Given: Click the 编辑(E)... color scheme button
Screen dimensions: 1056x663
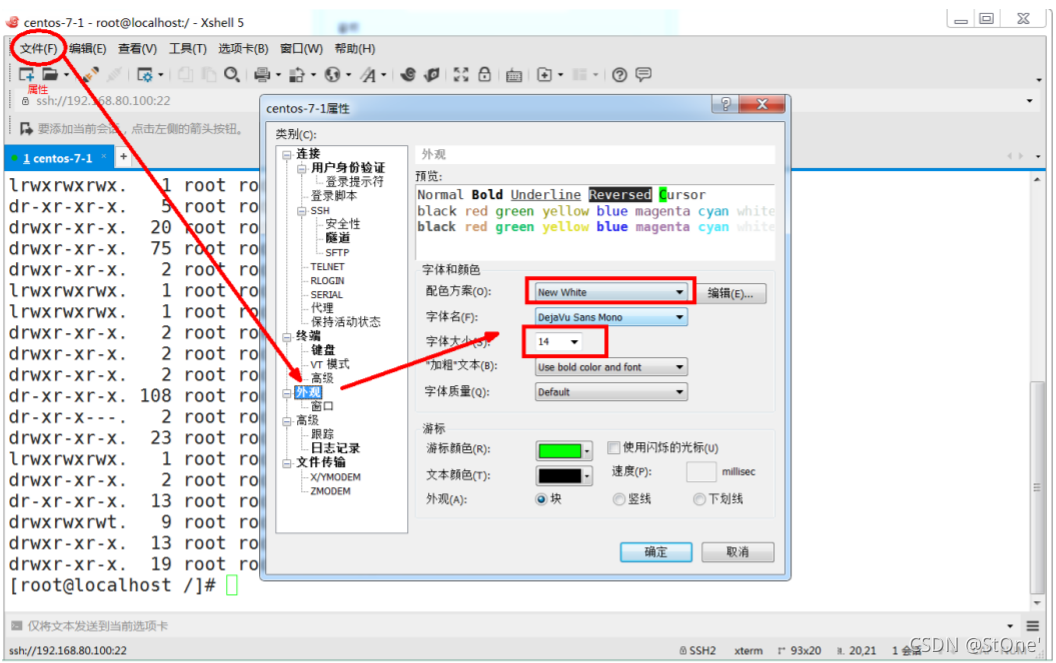Looking at the screenshot, I should [x=731, y=293].
